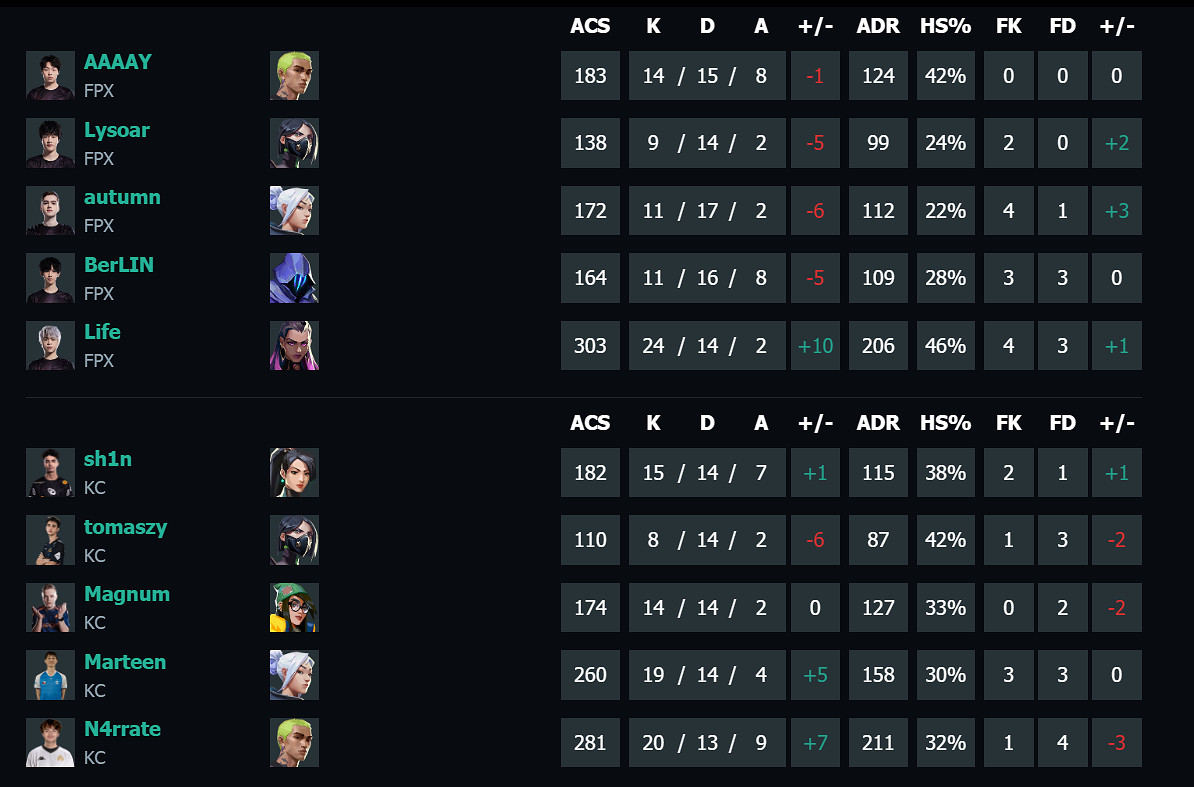Click N4rrate's player photo

50,743
